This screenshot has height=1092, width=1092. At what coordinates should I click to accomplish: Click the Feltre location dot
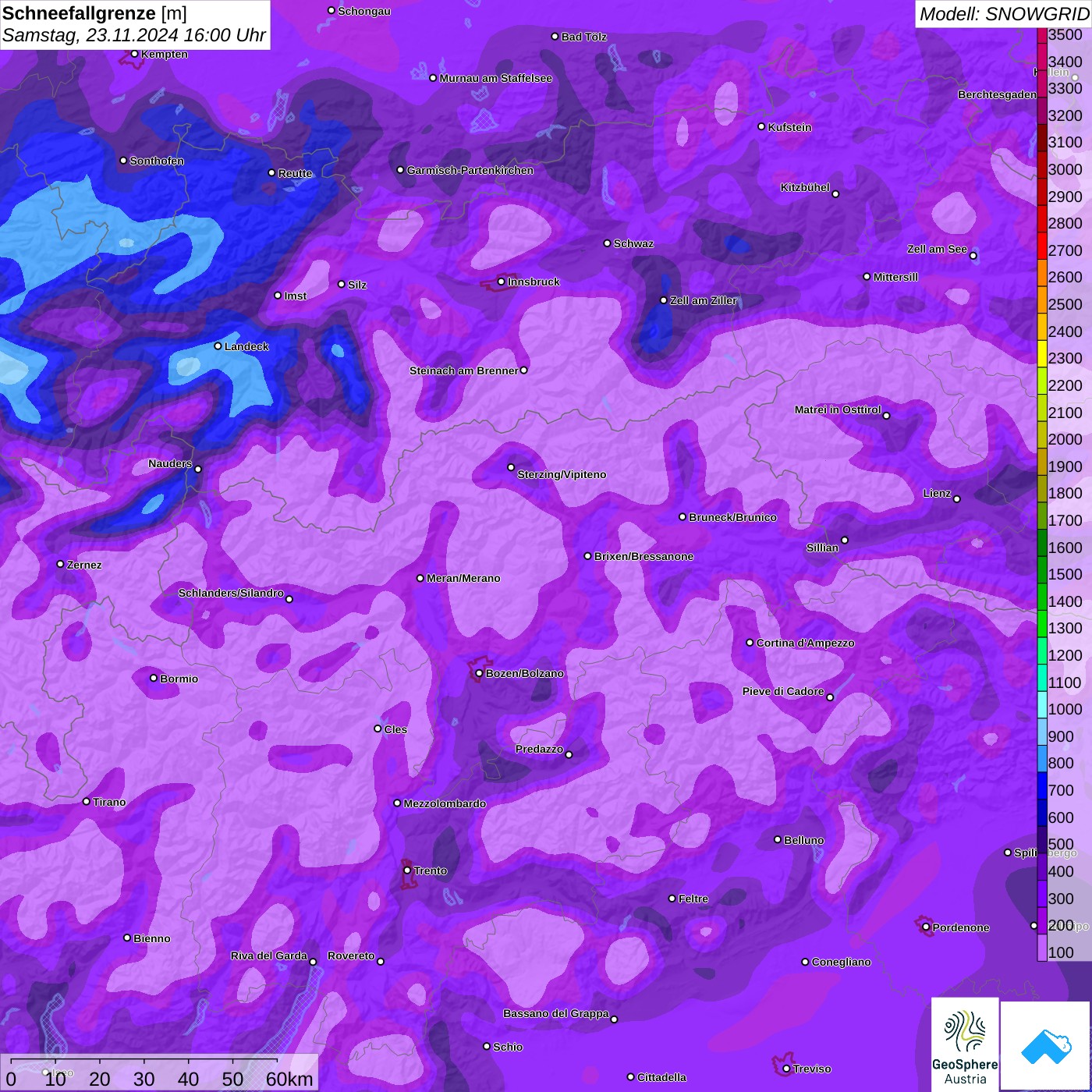672,899
